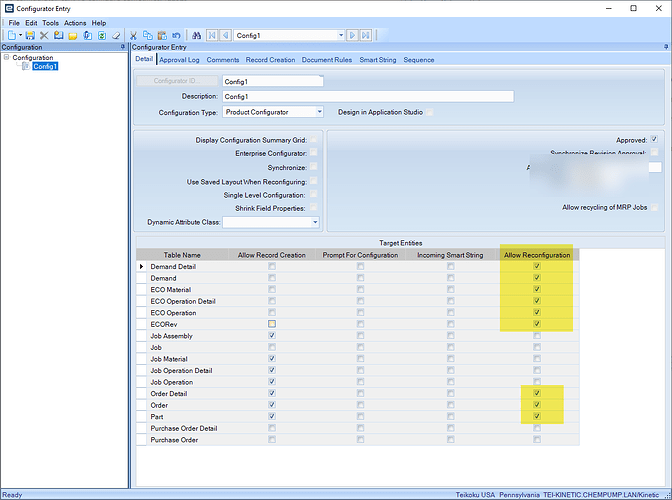Toggle Allow Record Creation for Job Assembly

coord(272,335)
